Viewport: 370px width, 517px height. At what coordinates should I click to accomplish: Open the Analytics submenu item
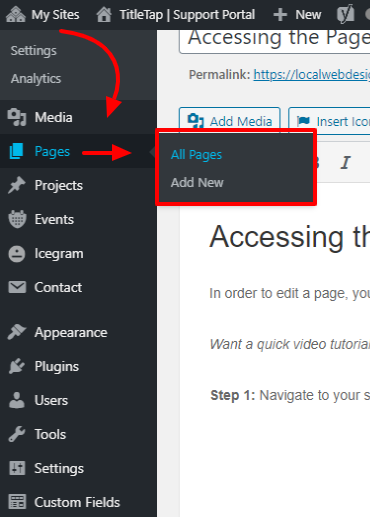(36, 79)
